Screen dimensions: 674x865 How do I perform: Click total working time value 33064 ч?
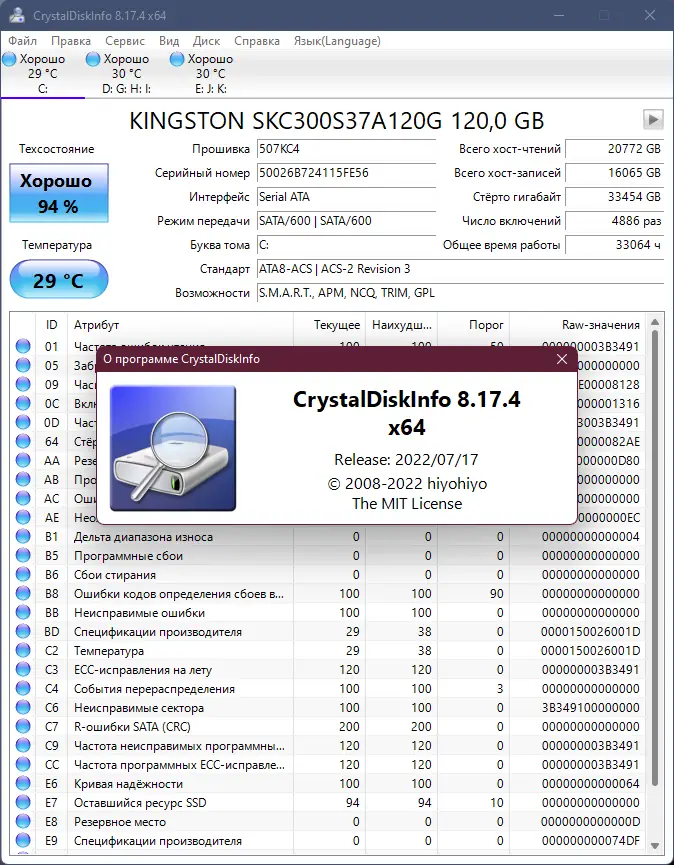click(x=614, y=244)
